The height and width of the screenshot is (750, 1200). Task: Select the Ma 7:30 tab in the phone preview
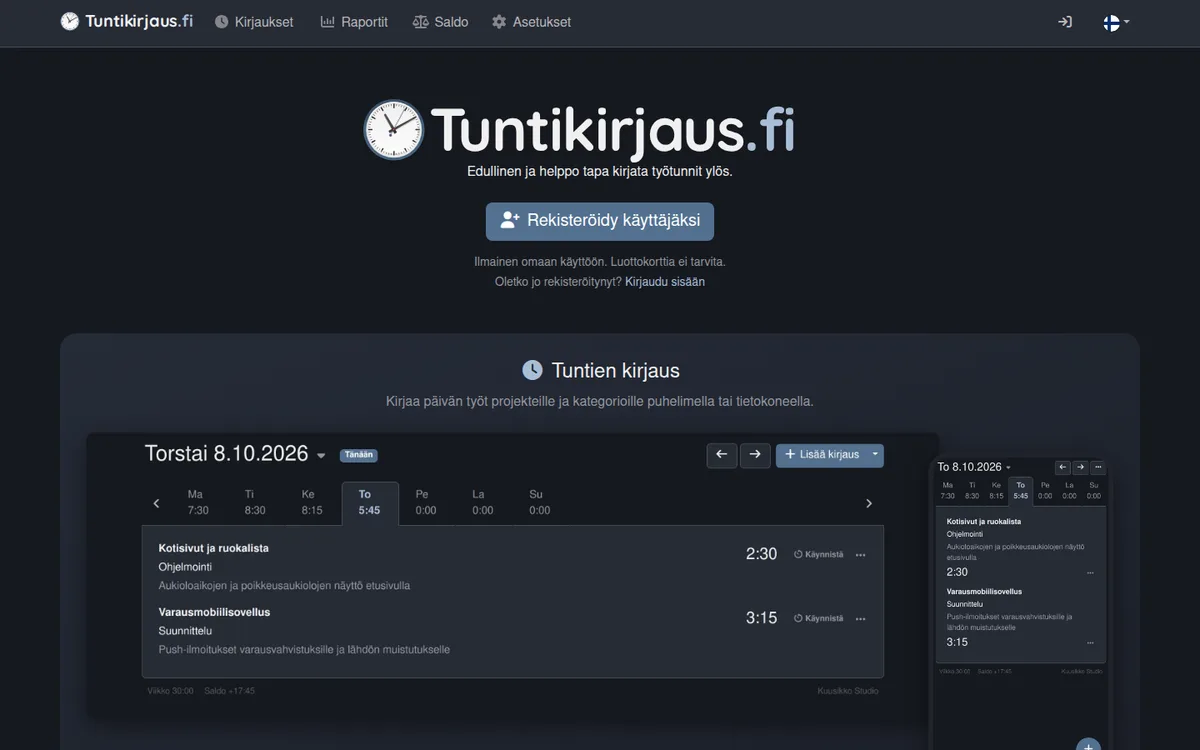click(x=948, y=490)
